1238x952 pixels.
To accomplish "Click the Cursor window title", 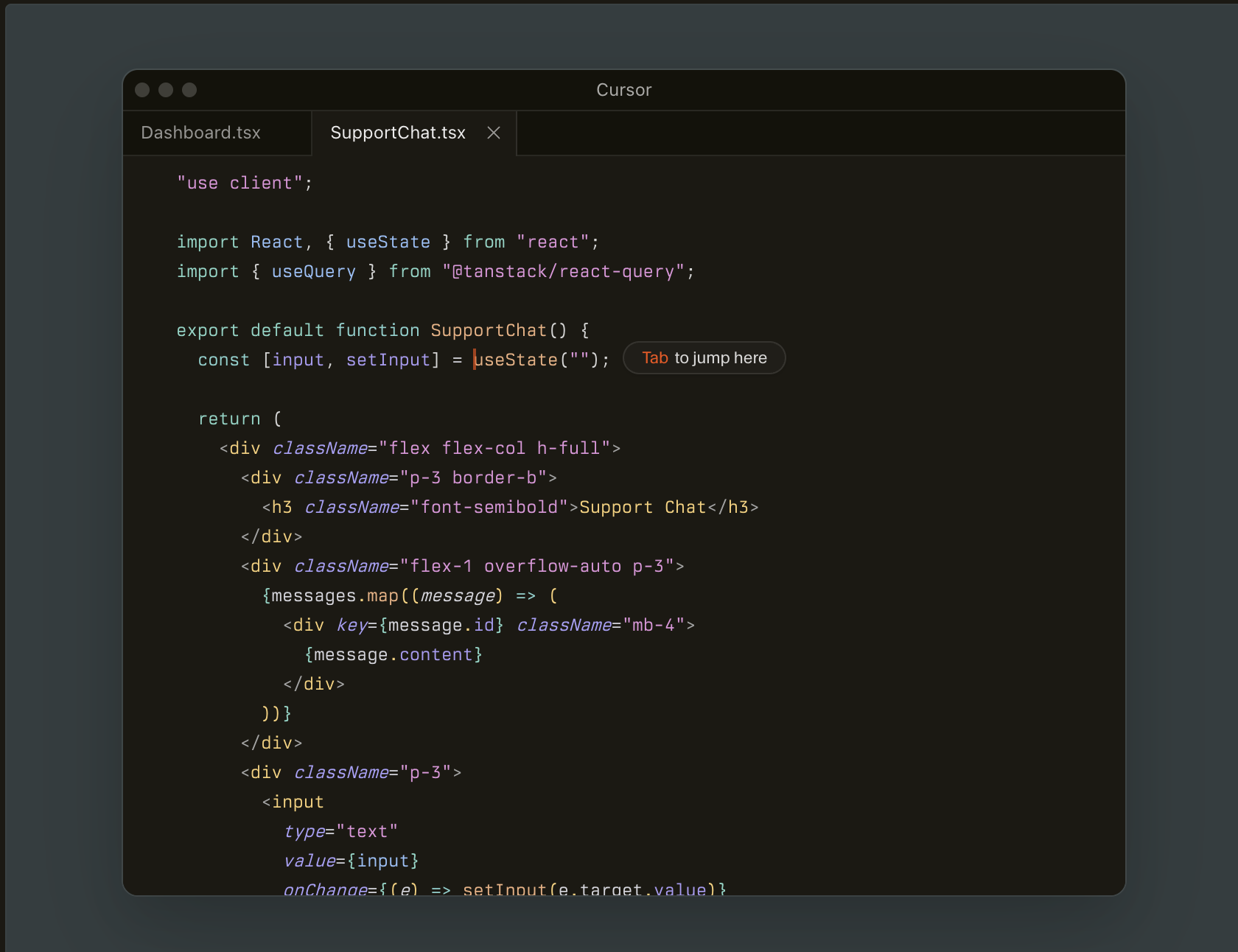I will (x=623, y=90).
